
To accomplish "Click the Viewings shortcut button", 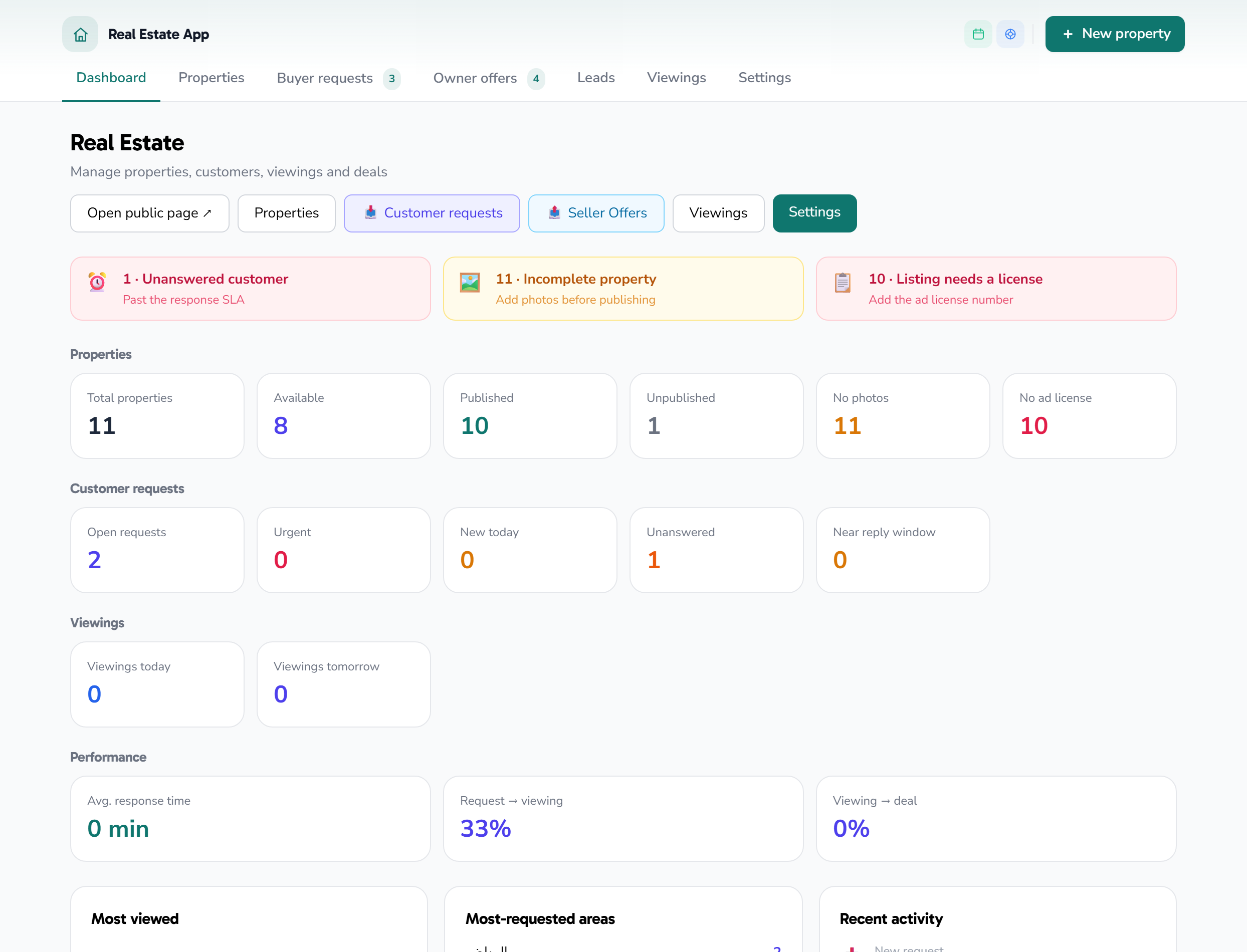I will (x=718, y=213).
